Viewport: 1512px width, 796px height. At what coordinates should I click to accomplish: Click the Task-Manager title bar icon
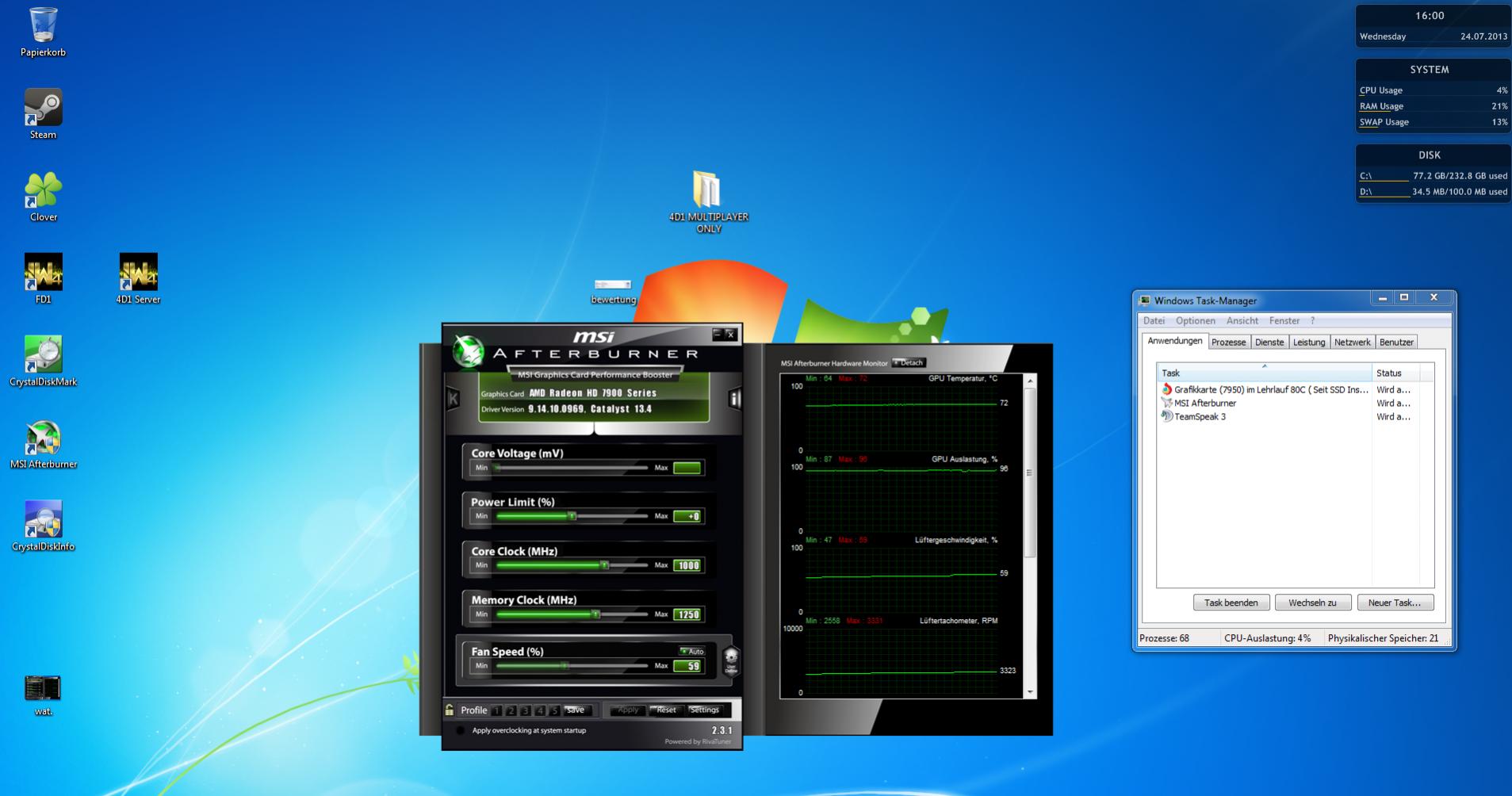pos(1144,300)
